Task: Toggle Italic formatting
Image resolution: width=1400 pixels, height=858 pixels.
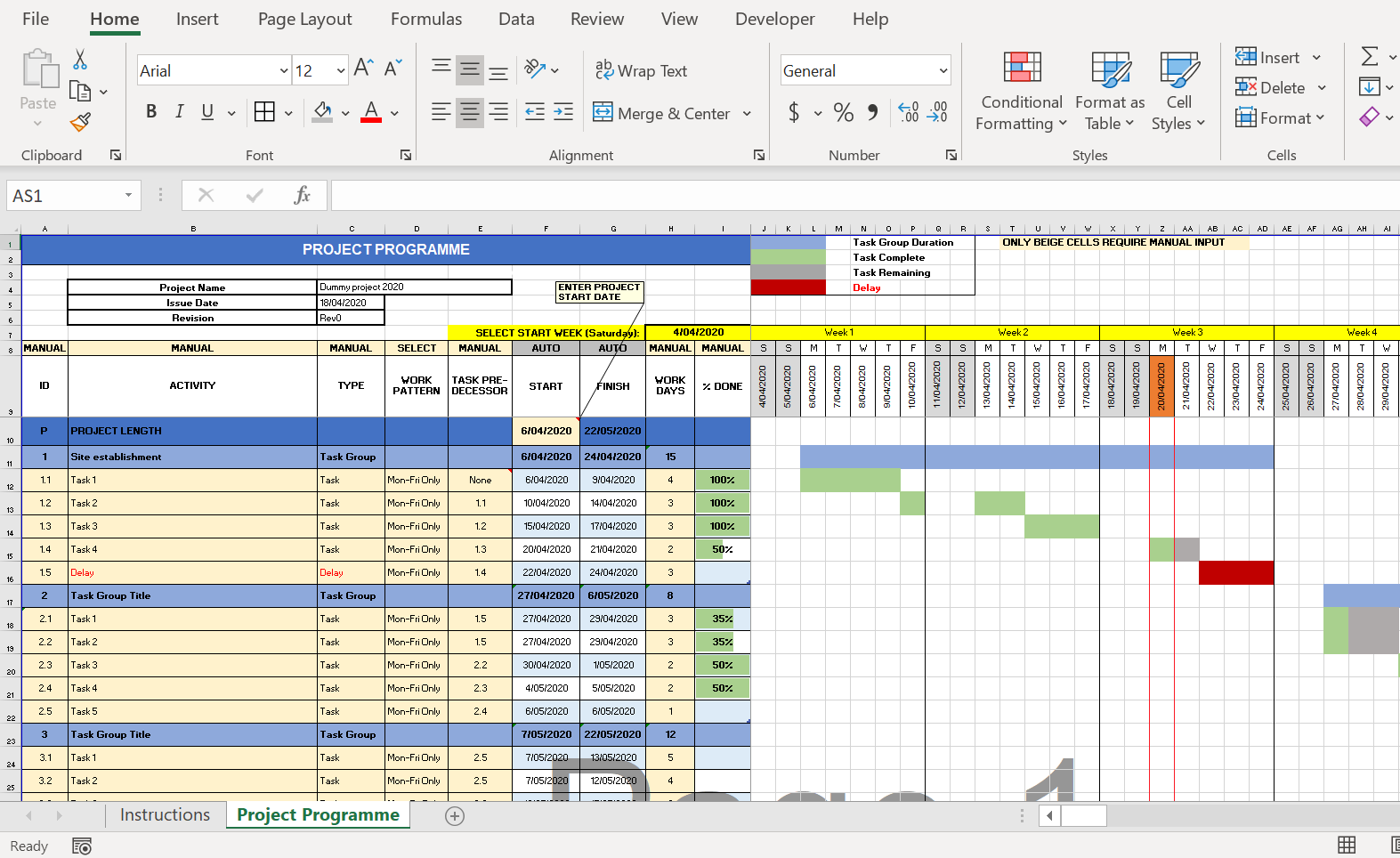Action: (x=179, y=111)
